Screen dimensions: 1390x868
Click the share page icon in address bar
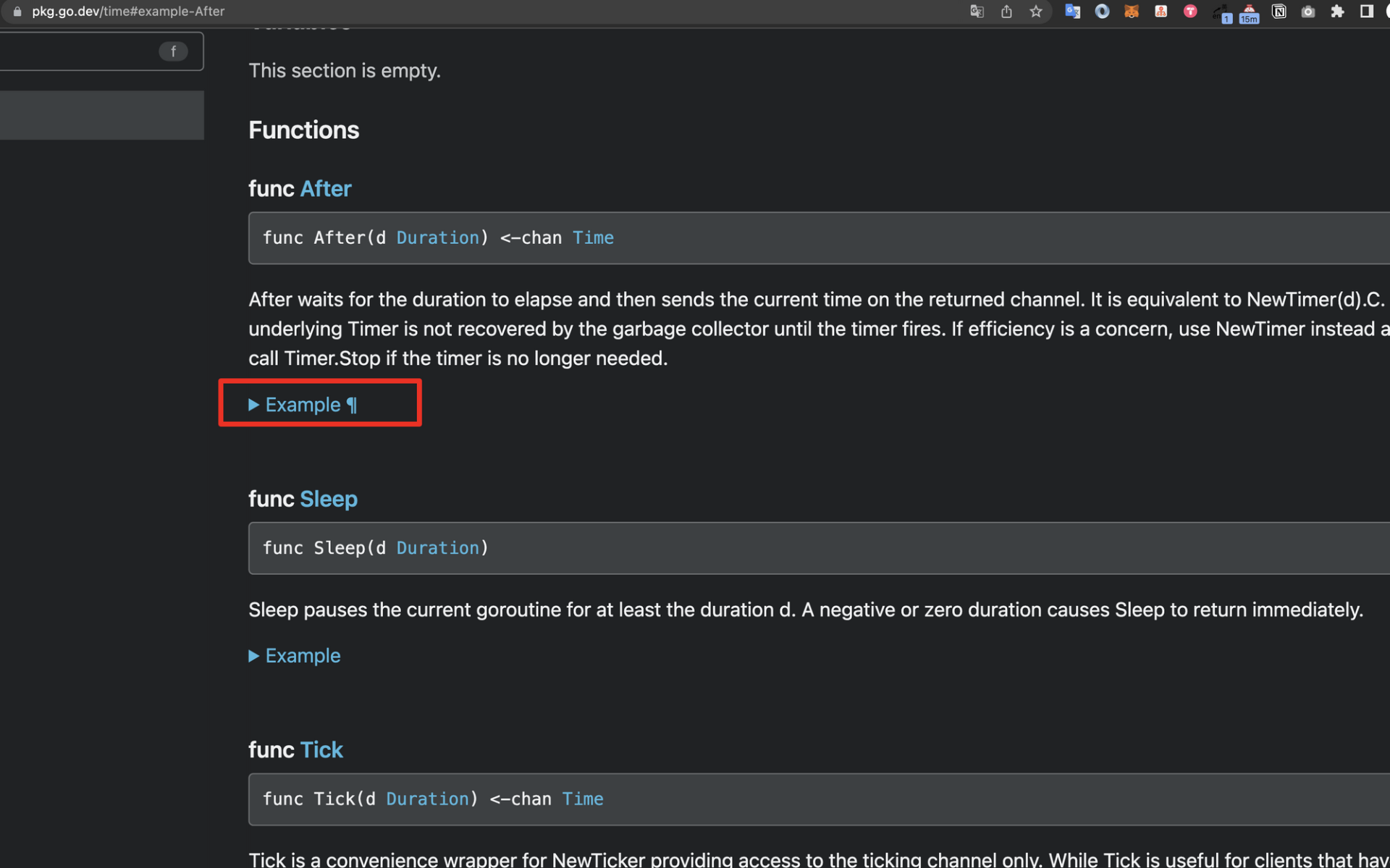tap(1006, 12)
